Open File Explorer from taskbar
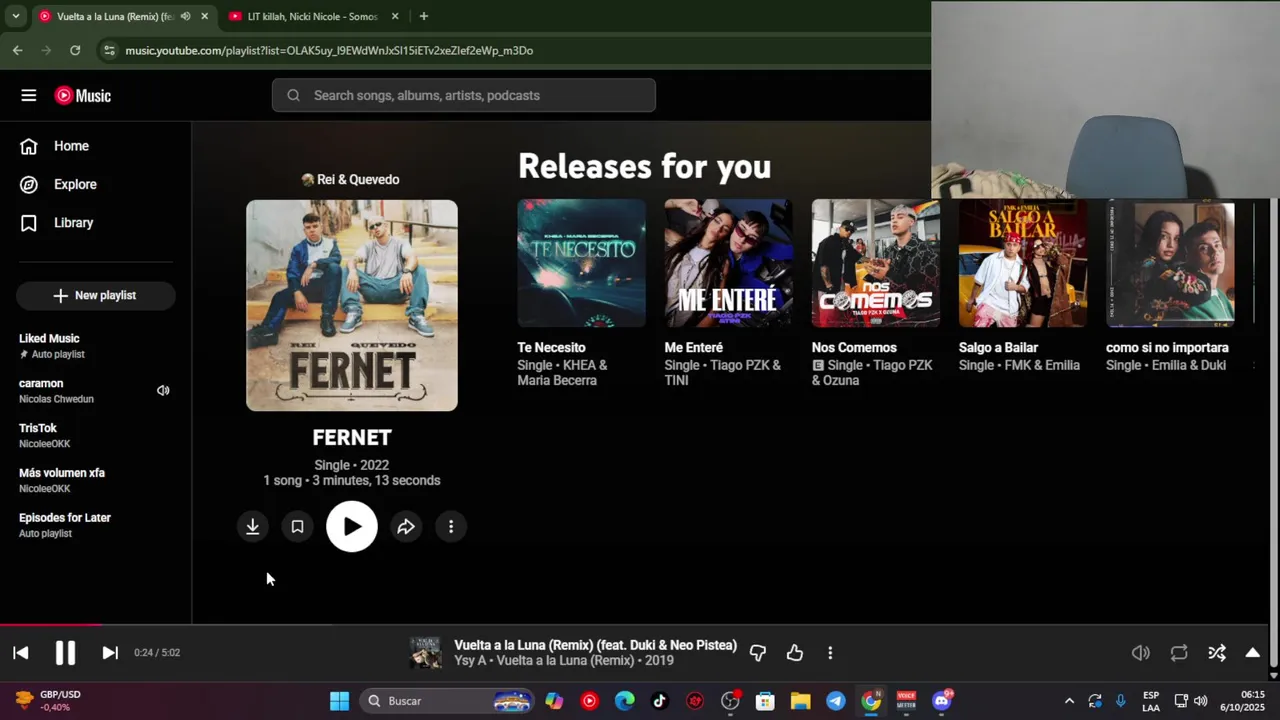 [x=800, y=701]
